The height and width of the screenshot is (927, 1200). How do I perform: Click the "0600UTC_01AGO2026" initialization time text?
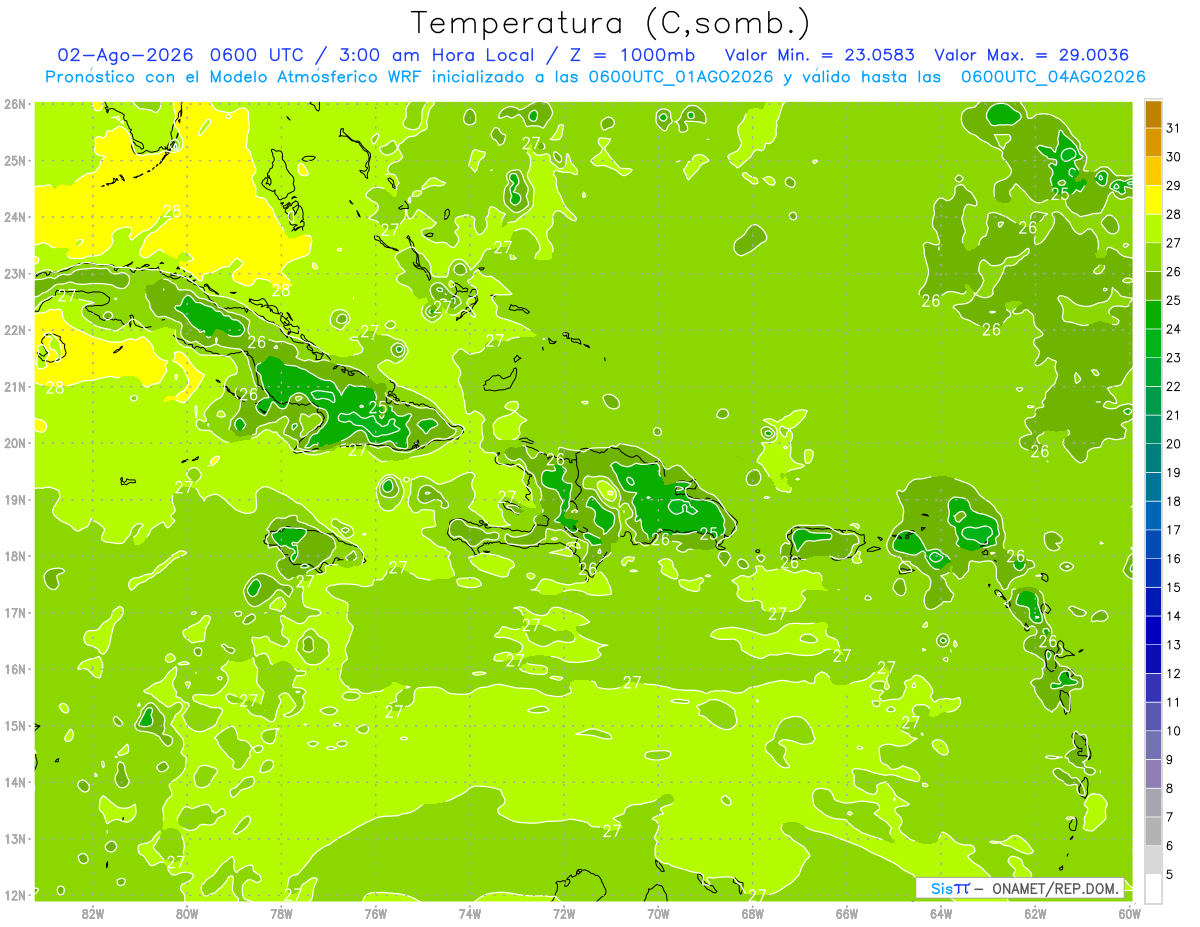[681, 77]
